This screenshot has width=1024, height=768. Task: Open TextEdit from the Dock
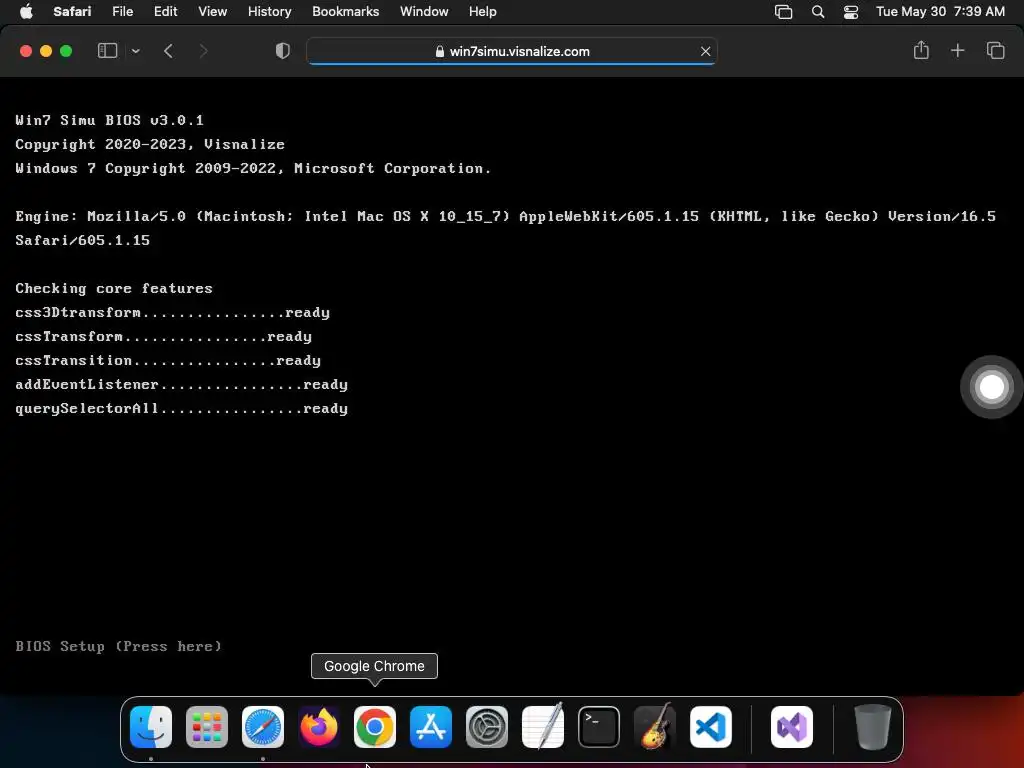(x=543, y=727)
